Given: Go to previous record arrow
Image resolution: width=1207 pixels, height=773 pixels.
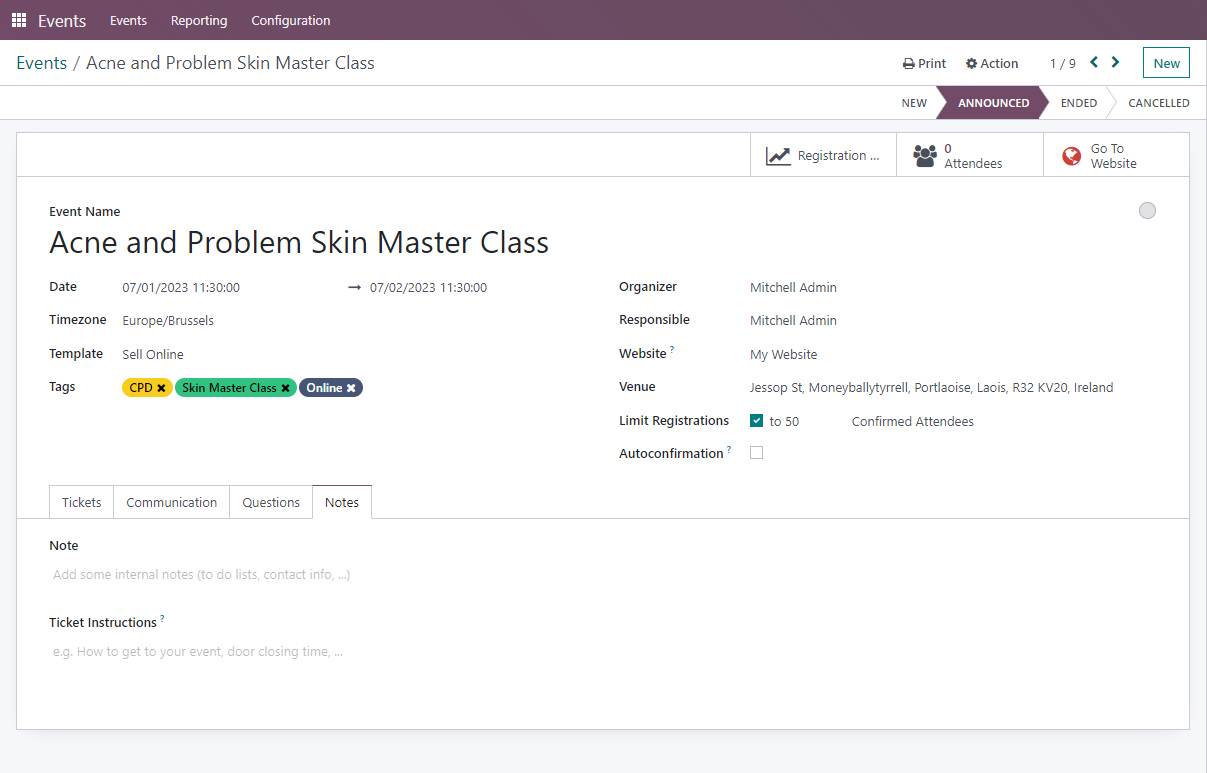Looking at the screenshot, I should point(1094,62).
